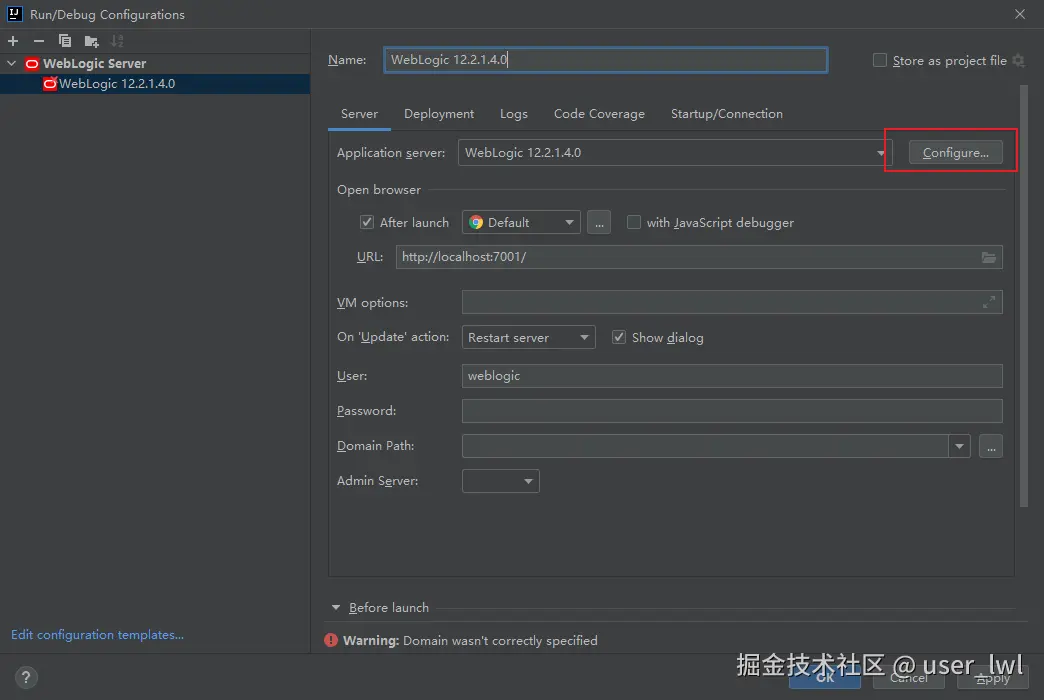Open the Startup/Connection tab
The width and height of the screenshot is (1044, 700).
(x=726, y=114)
